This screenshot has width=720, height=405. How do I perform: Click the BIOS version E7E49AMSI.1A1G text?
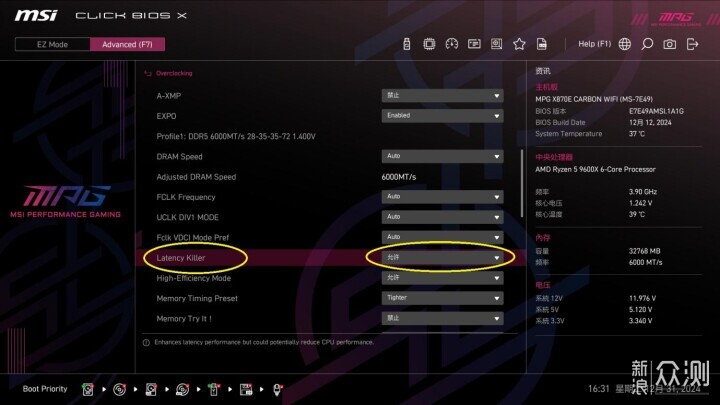[x=656, y=111]
